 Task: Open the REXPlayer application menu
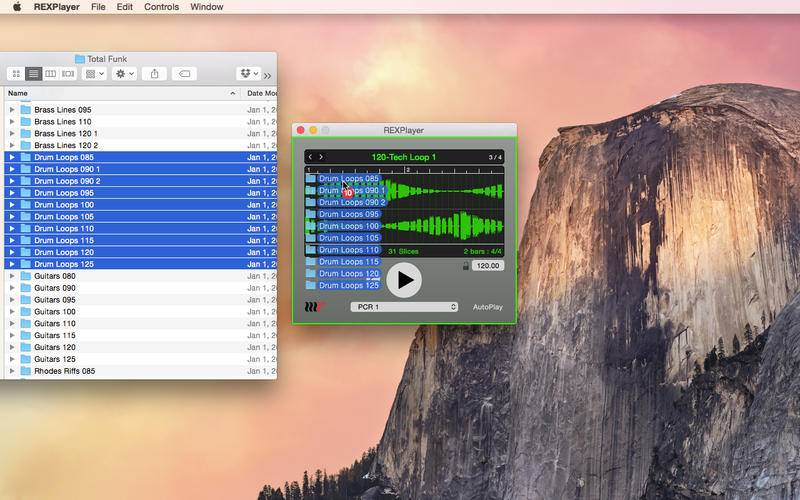coord(57,7)
